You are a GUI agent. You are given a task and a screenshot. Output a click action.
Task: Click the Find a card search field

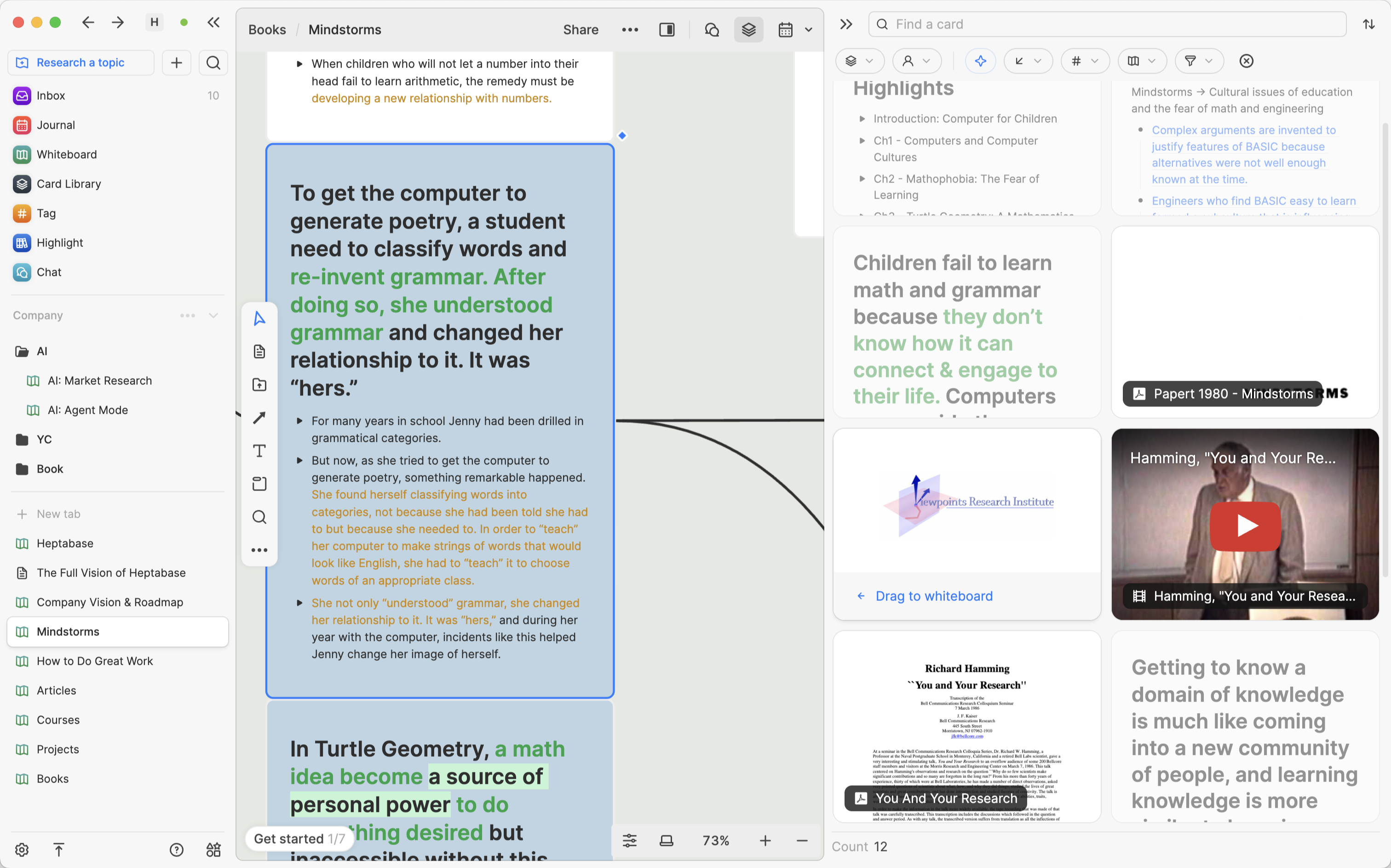pyautogui.click(x=1109, y=24)
